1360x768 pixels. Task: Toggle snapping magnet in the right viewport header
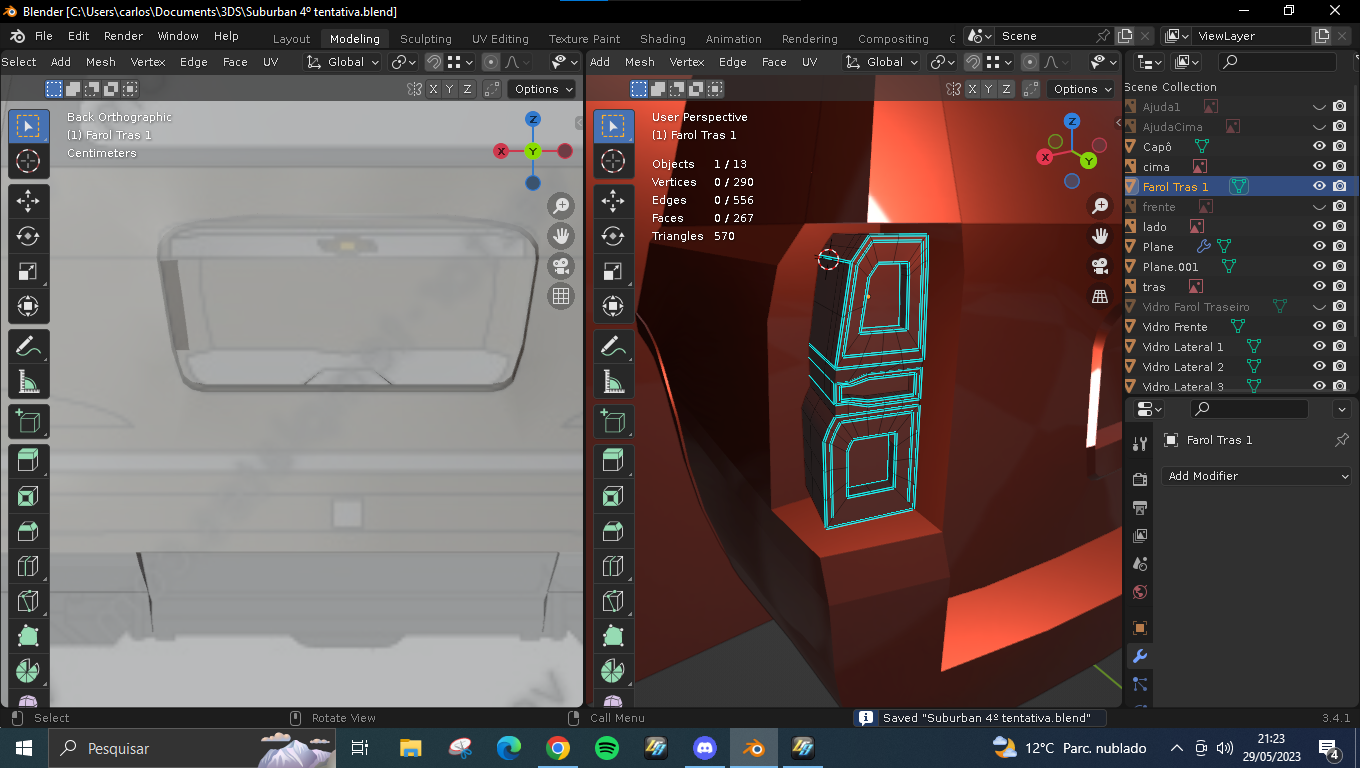coord(972,62)
